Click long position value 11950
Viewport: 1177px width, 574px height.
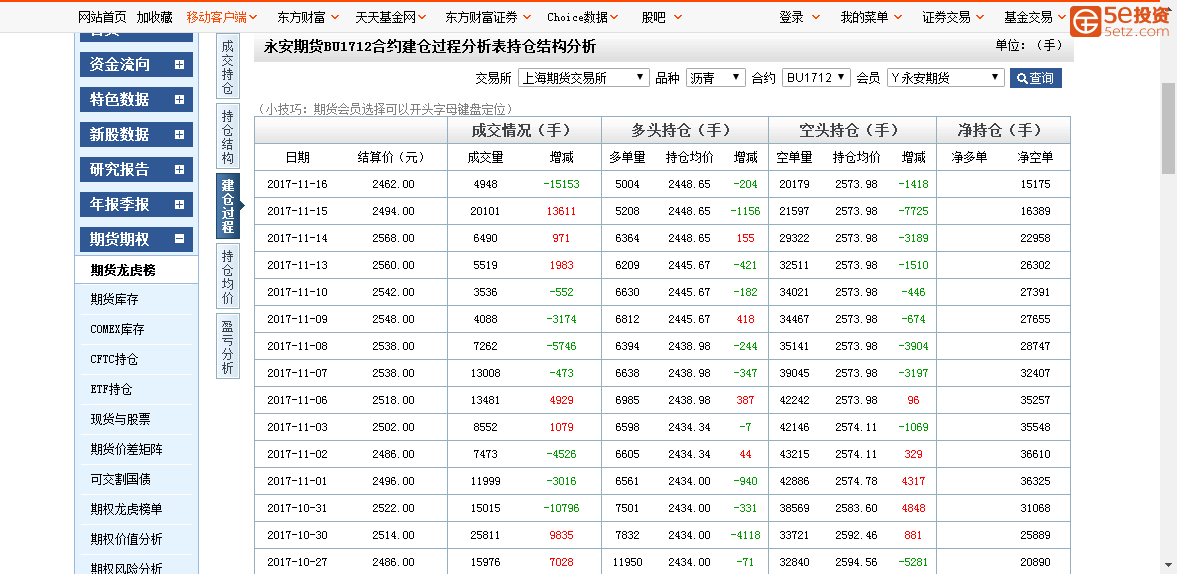[628, 561]
